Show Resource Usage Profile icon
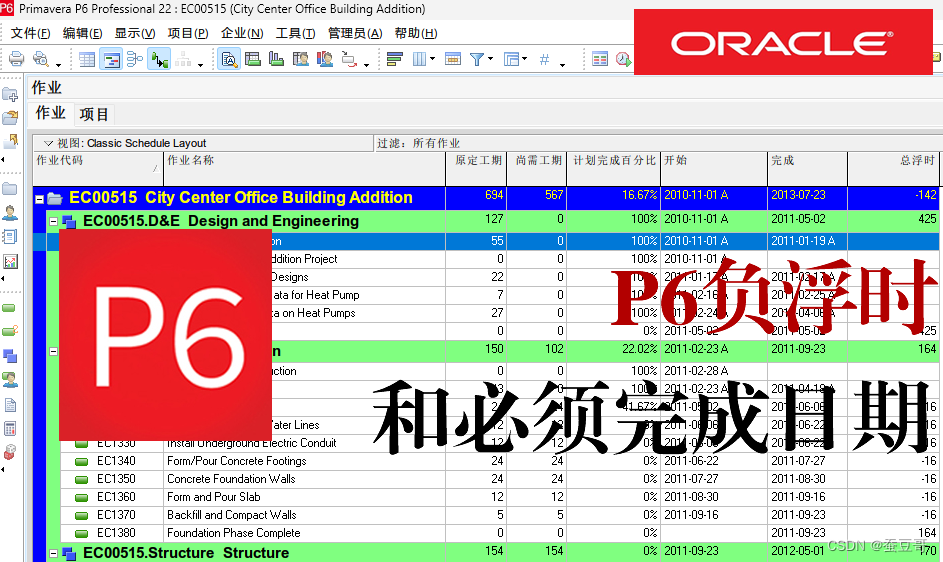The image size is (943, 562). point(325,59)
